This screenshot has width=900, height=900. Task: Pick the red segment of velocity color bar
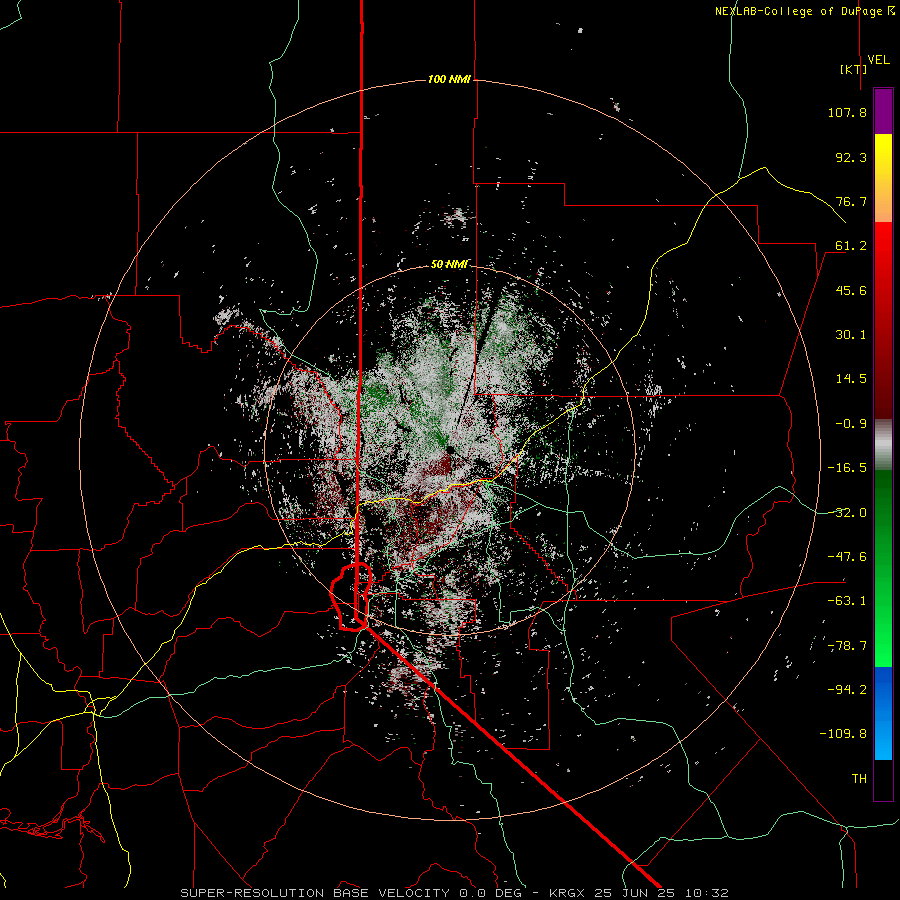(883, 320)
